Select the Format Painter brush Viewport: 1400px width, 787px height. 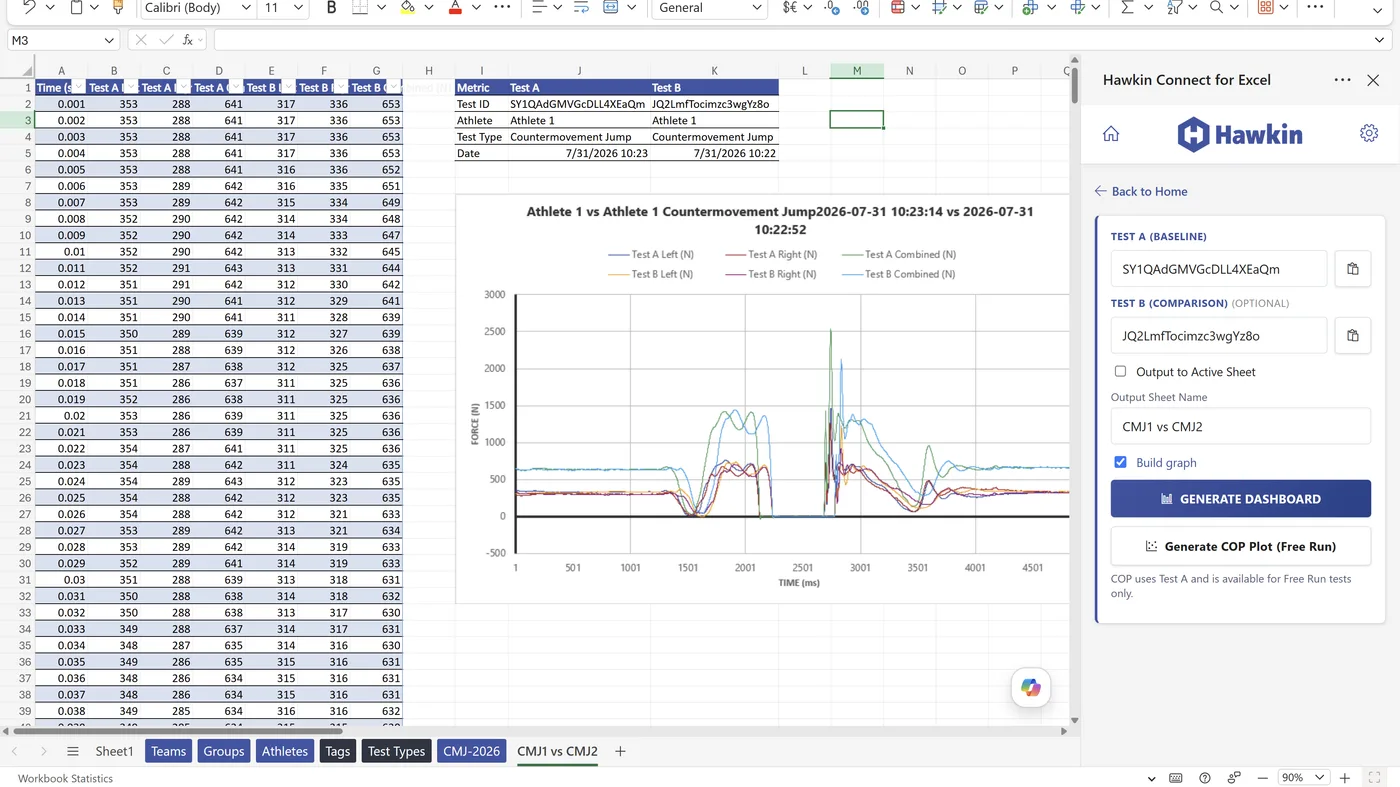click(x=118, y=7)
